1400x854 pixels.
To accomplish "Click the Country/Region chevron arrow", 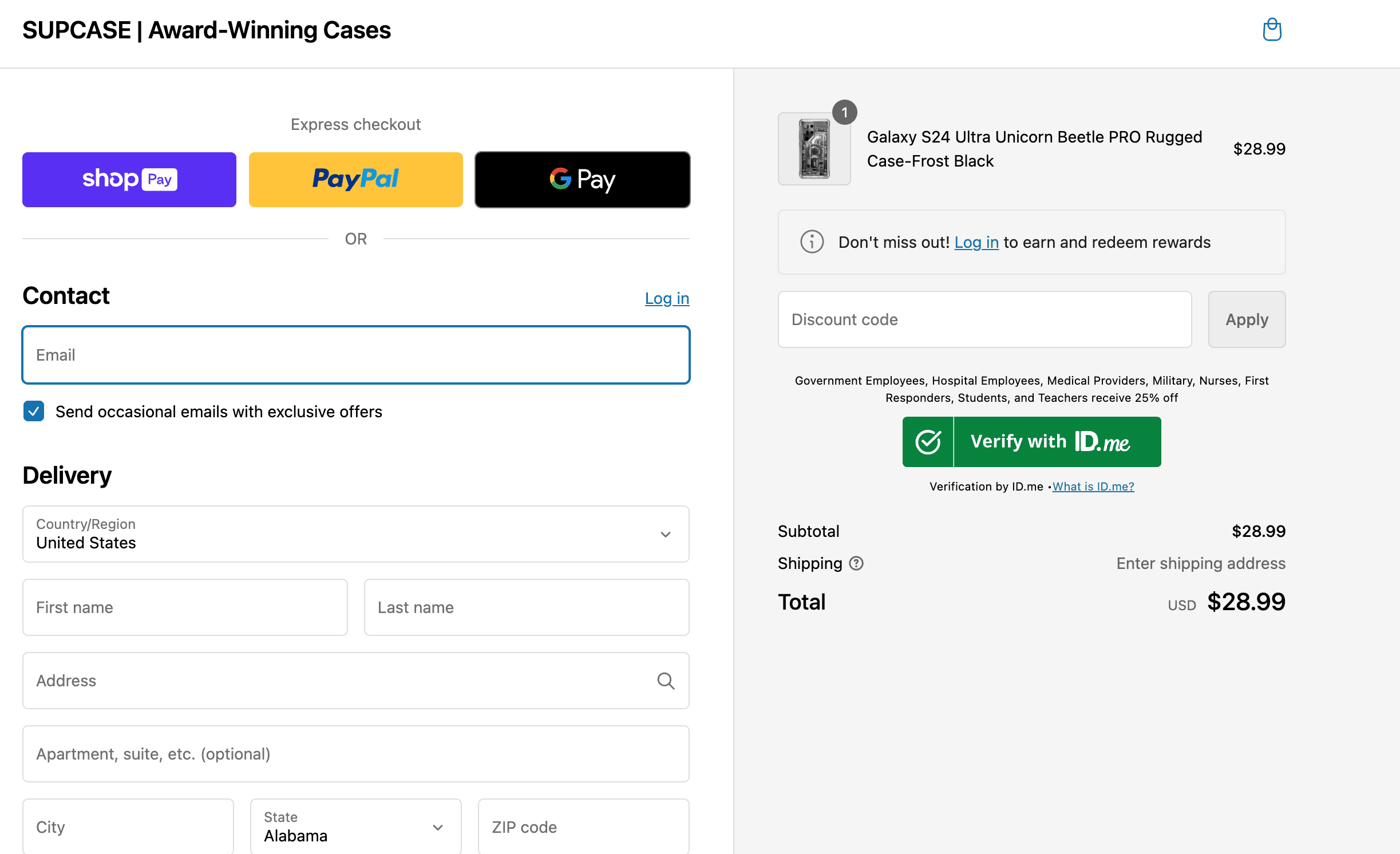I will point(665,535).
